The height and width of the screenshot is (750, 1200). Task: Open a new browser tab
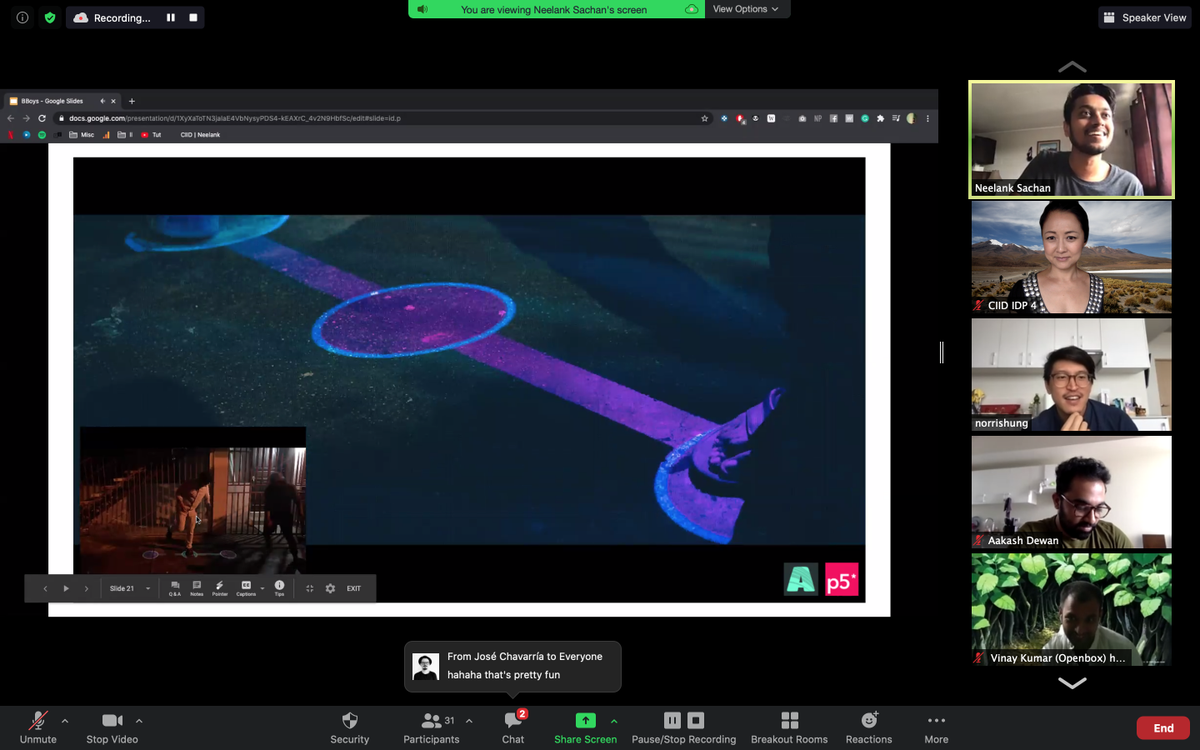pos(132,101)
